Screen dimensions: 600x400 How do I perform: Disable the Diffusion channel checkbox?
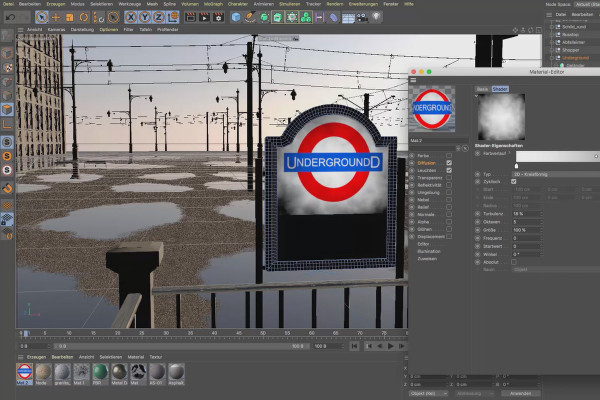(449, 163)
